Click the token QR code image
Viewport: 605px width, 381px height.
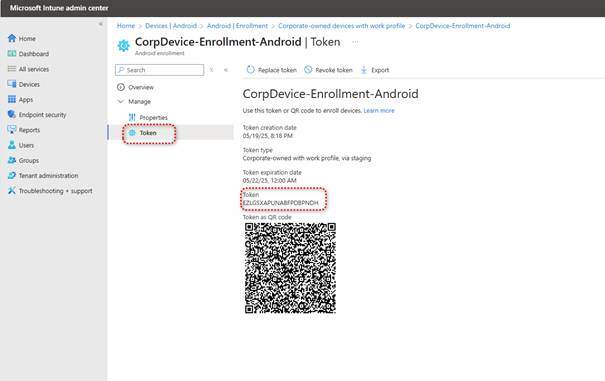point(290,268)
